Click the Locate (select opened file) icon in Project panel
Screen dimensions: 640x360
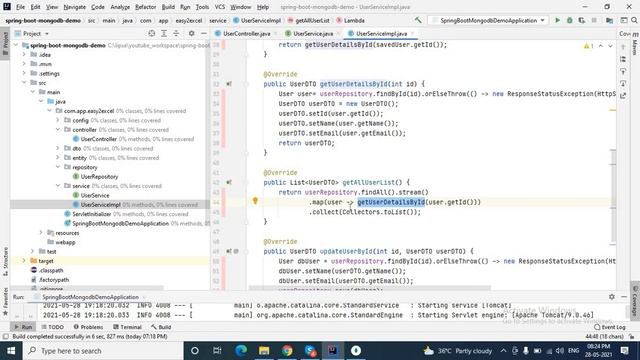tap(151, 33)
